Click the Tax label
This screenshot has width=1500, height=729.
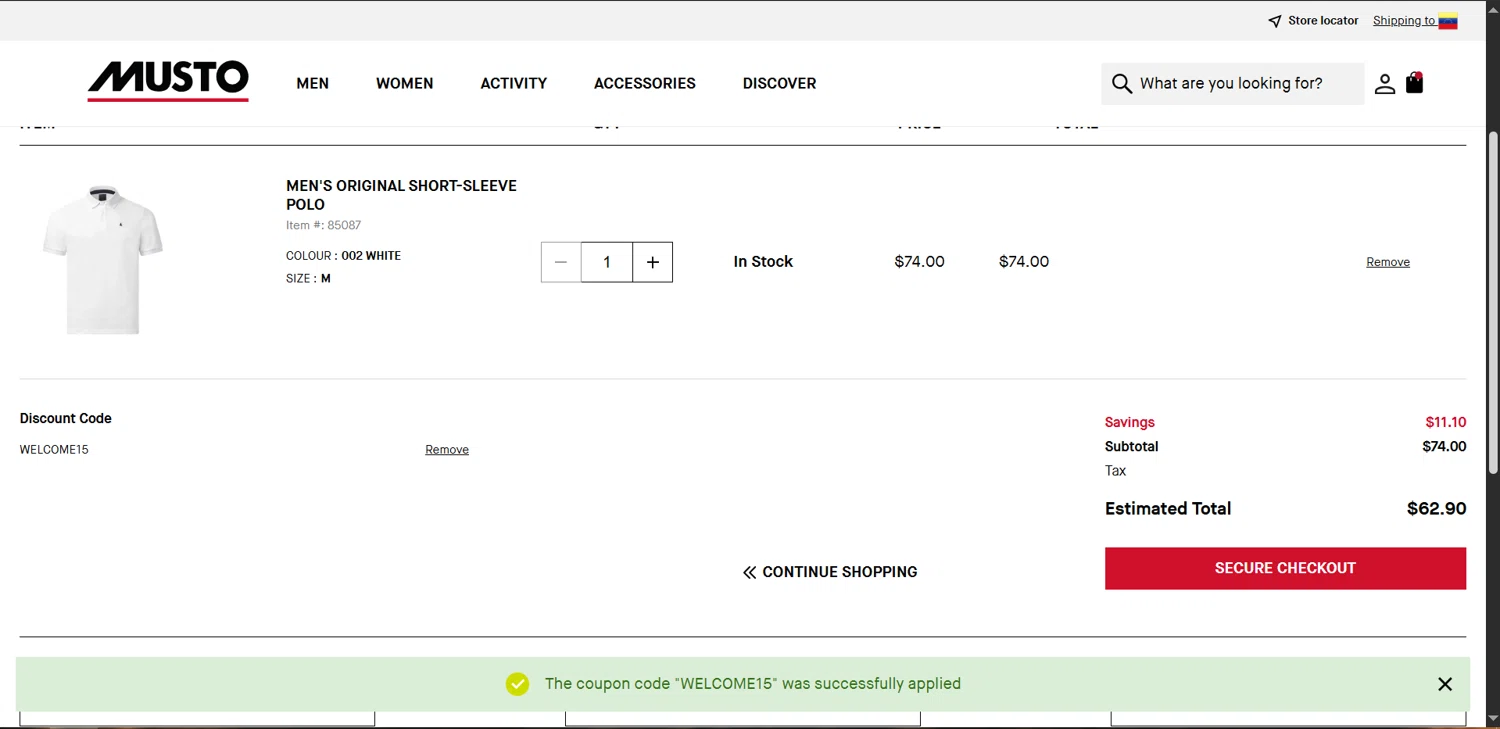(1116, 471)
